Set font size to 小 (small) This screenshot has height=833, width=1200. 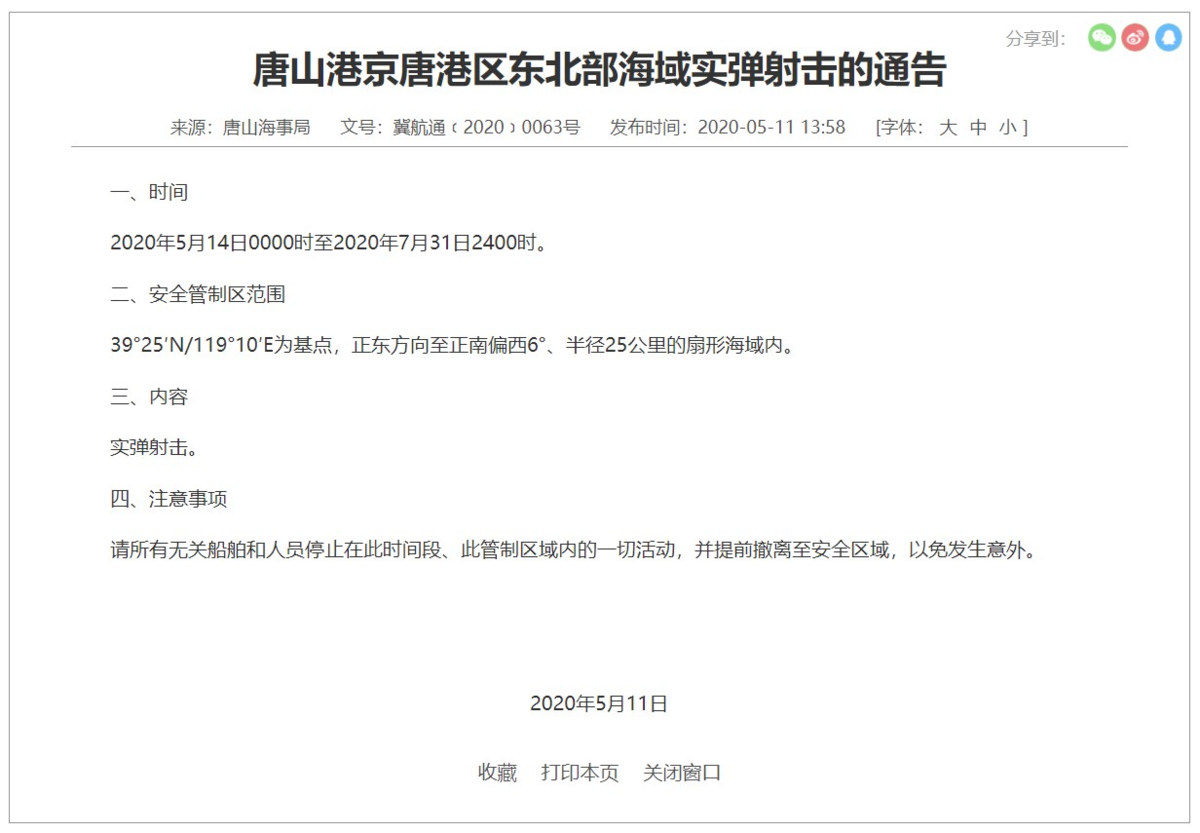tap(1008, 127)
